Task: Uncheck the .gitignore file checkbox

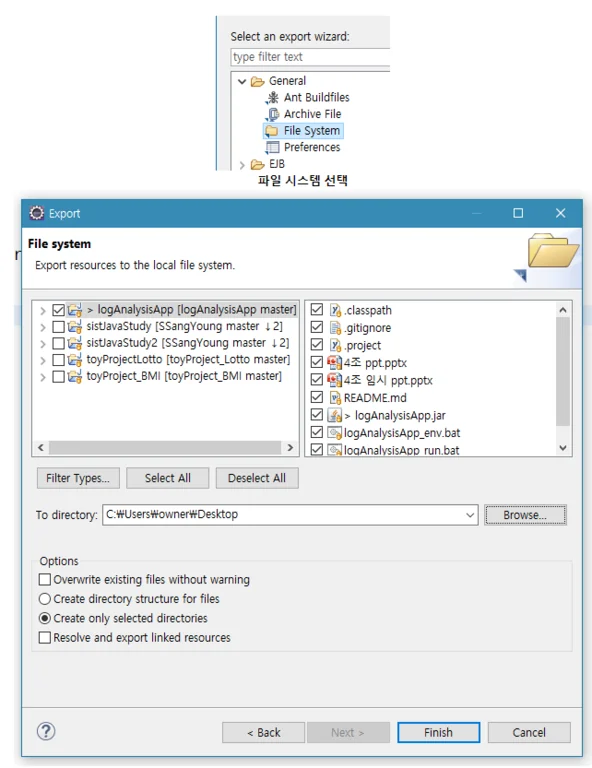Action: pos(317,327)
